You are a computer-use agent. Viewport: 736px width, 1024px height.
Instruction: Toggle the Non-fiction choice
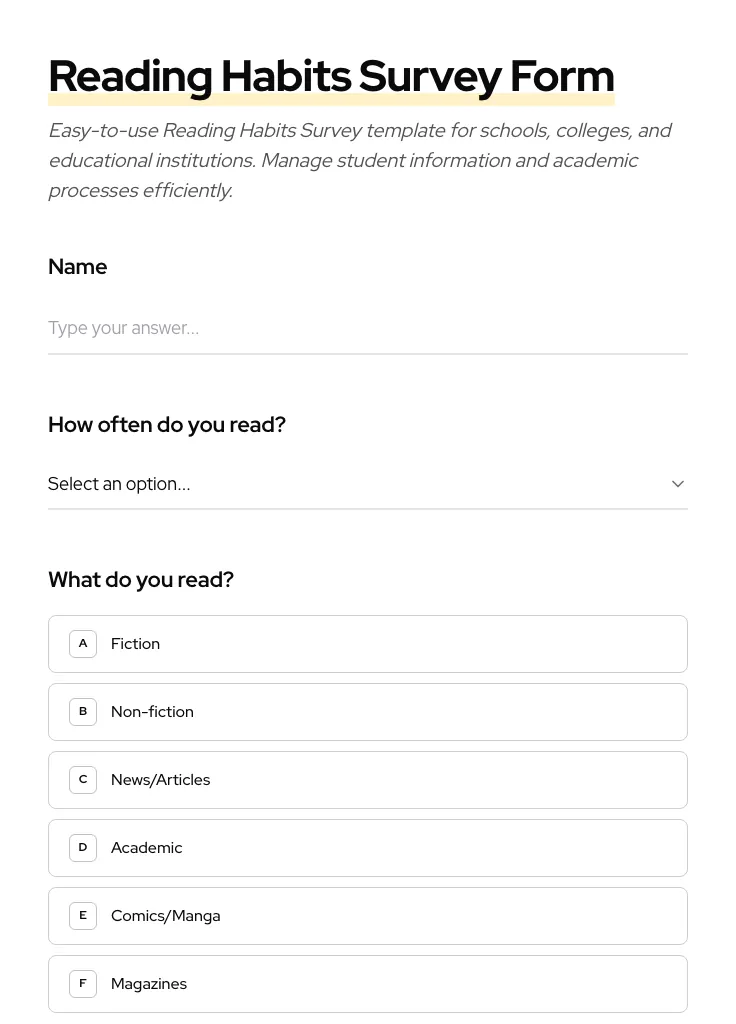[368, 711]
